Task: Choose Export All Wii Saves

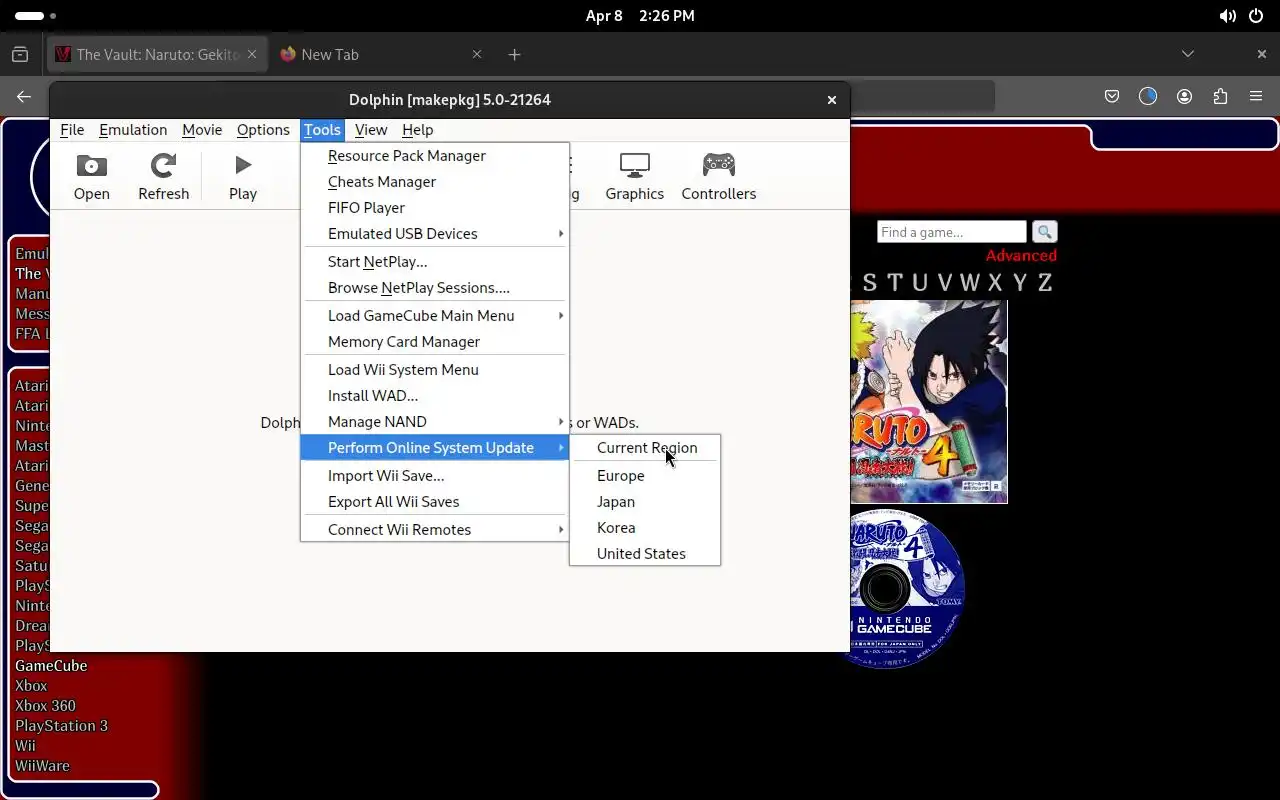Action: click(x=435, y=502)
